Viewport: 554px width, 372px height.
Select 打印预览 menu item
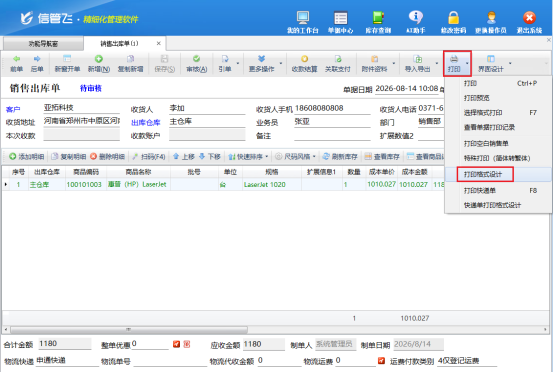[498, 98]
